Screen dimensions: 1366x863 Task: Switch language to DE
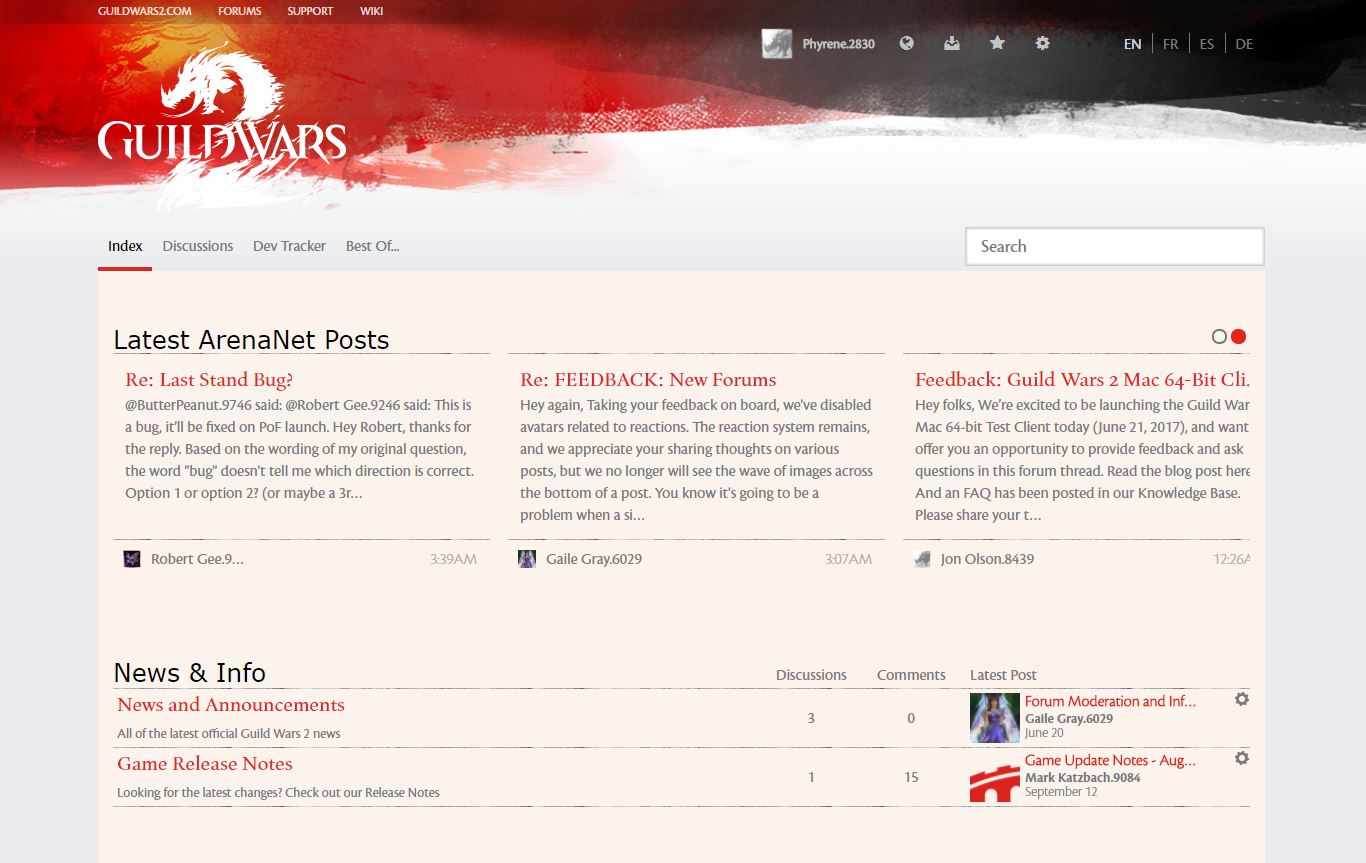tap(1244, 44)
